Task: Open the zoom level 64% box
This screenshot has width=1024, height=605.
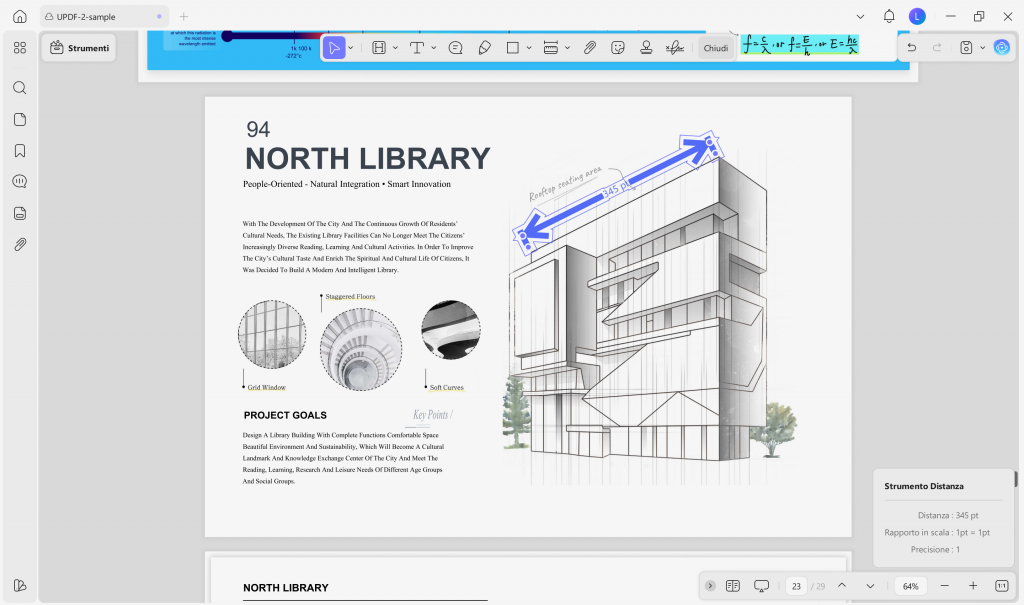Action: [910, 586]
